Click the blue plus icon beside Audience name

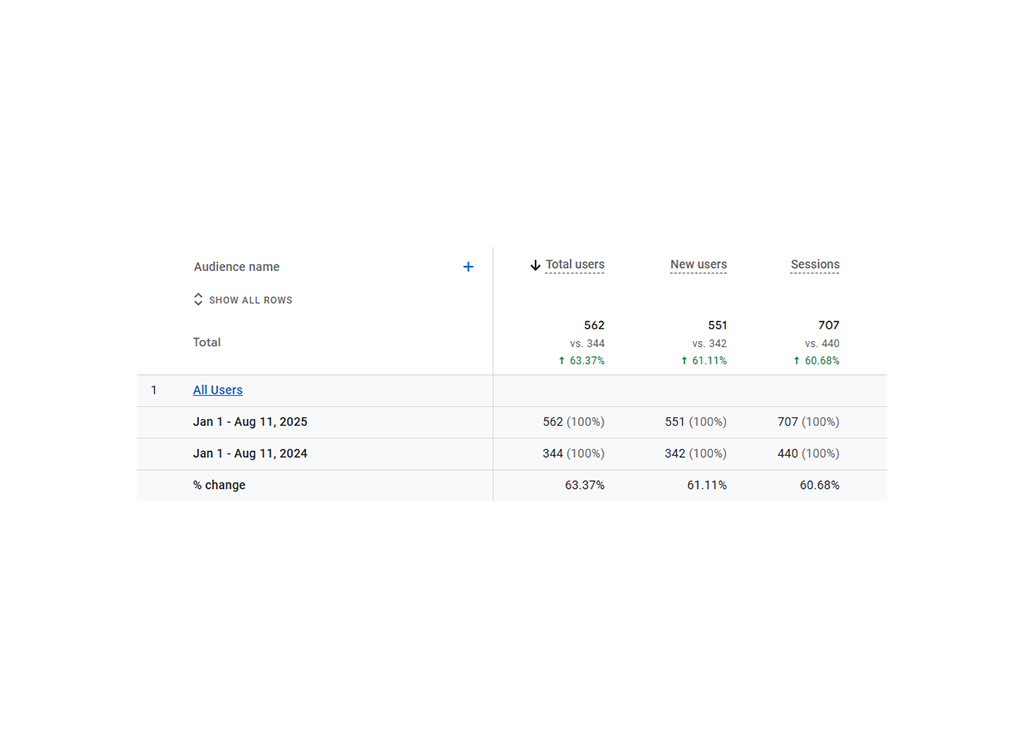point(468,266)
